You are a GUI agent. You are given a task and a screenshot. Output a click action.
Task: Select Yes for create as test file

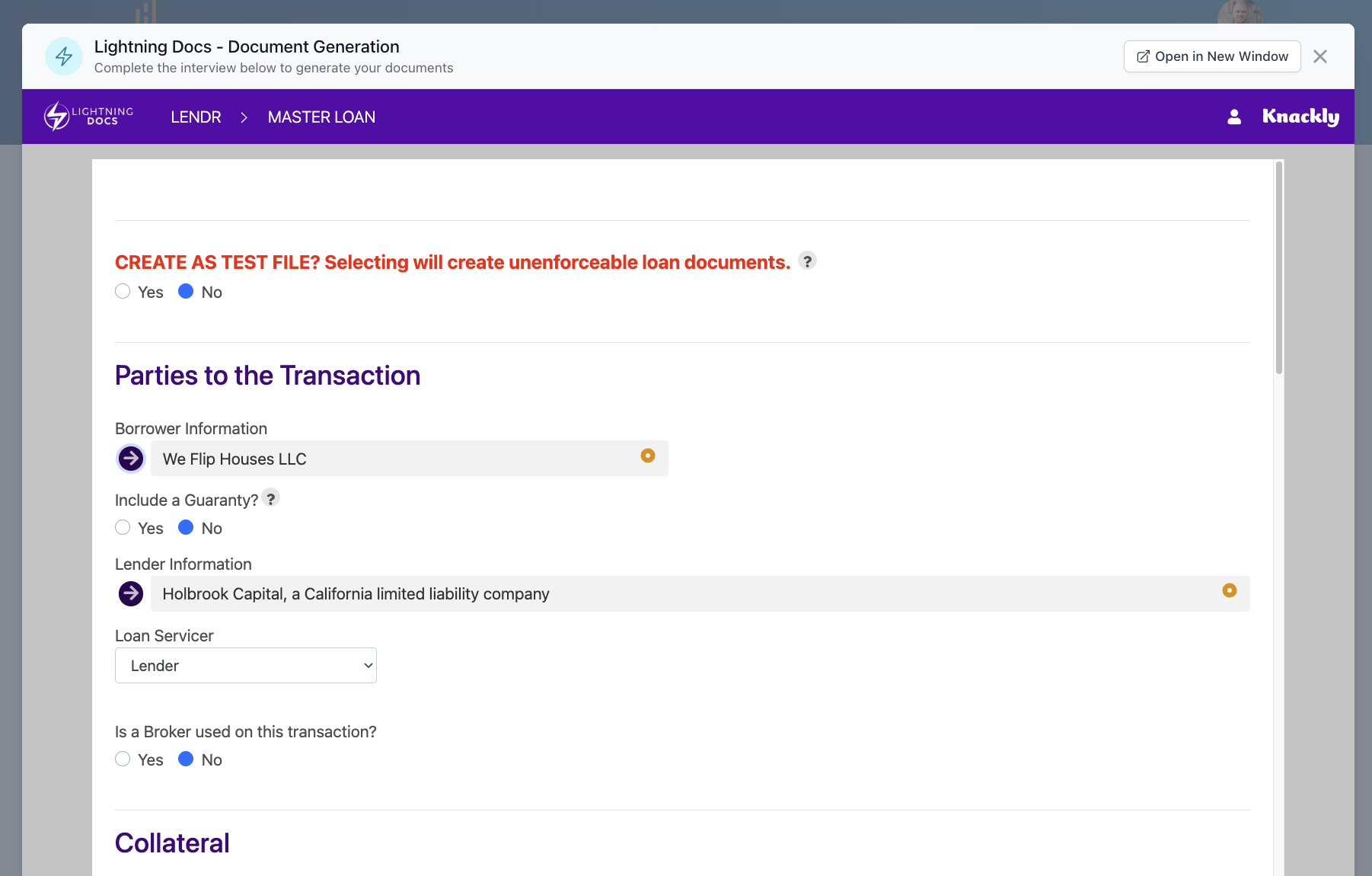(x=123, y=292)
